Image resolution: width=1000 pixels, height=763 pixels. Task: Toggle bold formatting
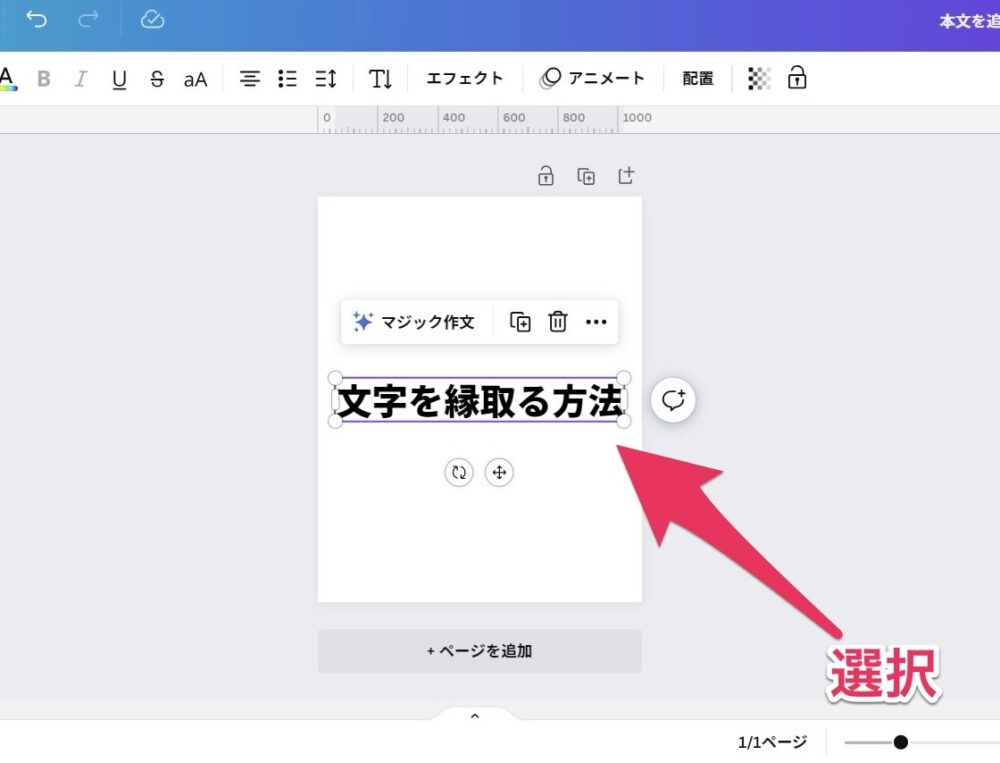pyautogui.click(x=44, y=79)
